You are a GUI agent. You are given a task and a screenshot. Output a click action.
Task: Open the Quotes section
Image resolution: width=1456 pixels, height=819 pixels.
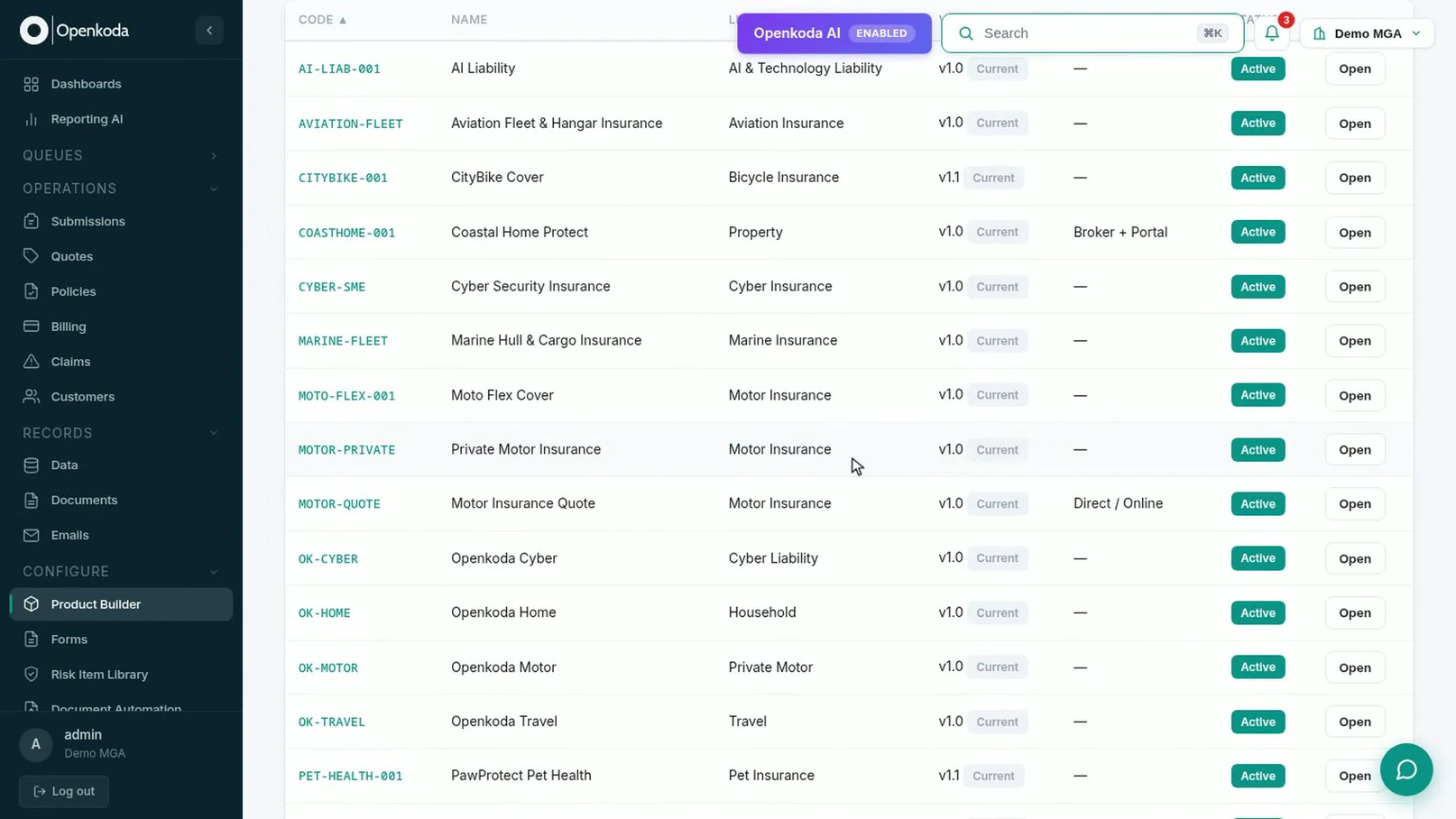[121, 256]
